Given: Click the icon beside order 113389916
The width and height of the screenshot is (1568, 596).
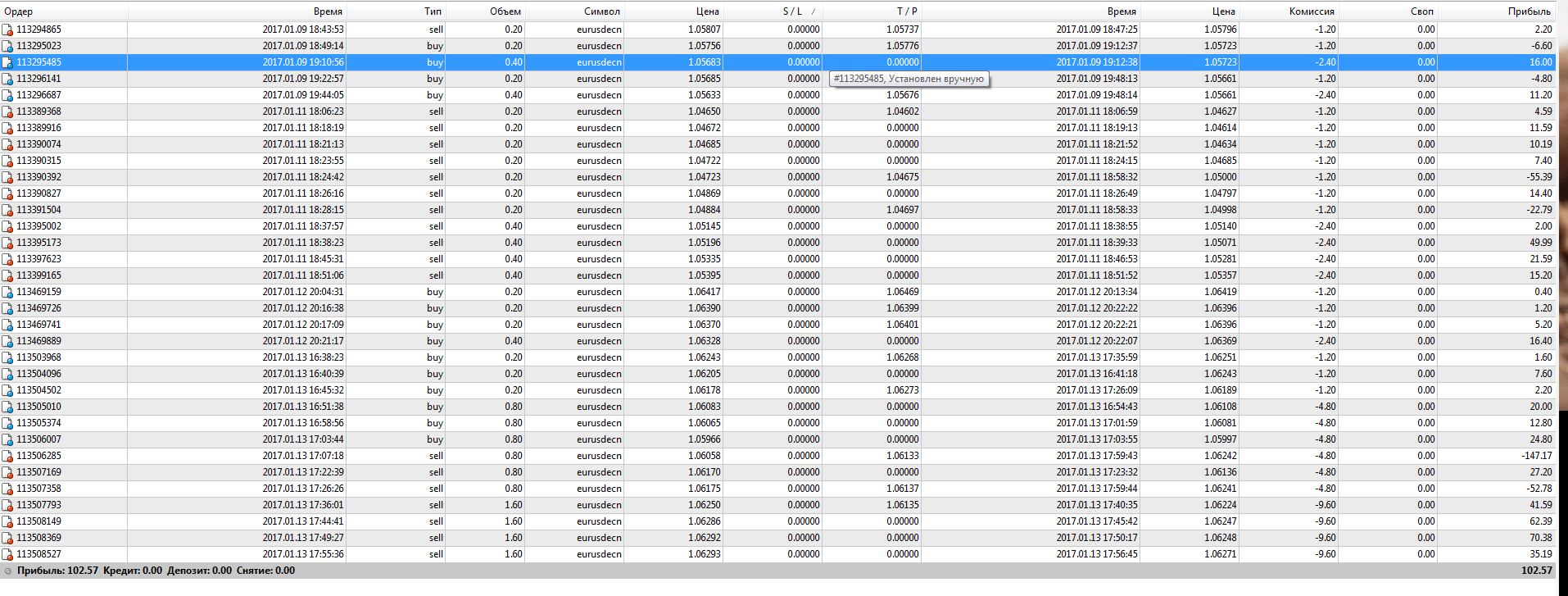Looking at the screenshot, I should [7, 128].
